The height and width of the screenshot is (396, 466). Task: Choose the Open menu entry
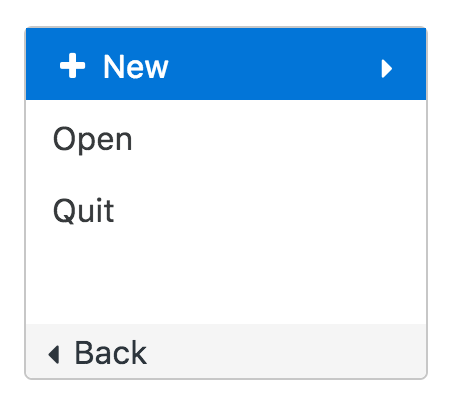(x=226, y=138)
